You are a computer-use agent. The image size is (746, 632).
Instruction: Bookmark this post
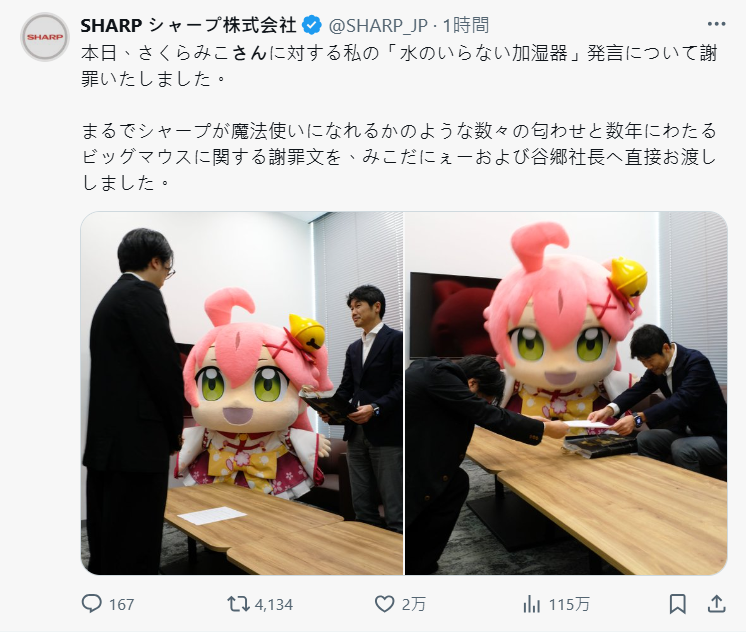[x=677, y=604]
